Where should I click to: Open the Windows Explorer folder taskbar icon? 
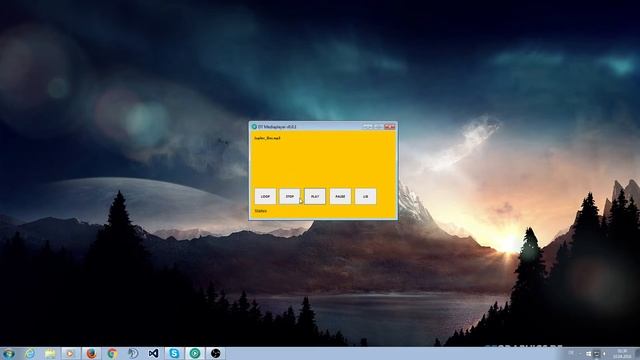click(x=50, y=353)
